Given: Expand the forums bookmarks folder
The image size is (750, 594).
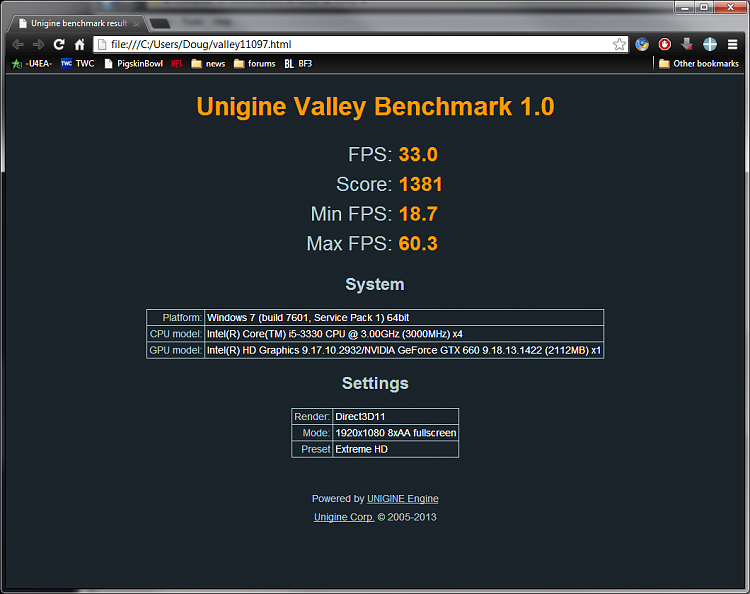Looking at the screenshot, I should click(254, 64).
